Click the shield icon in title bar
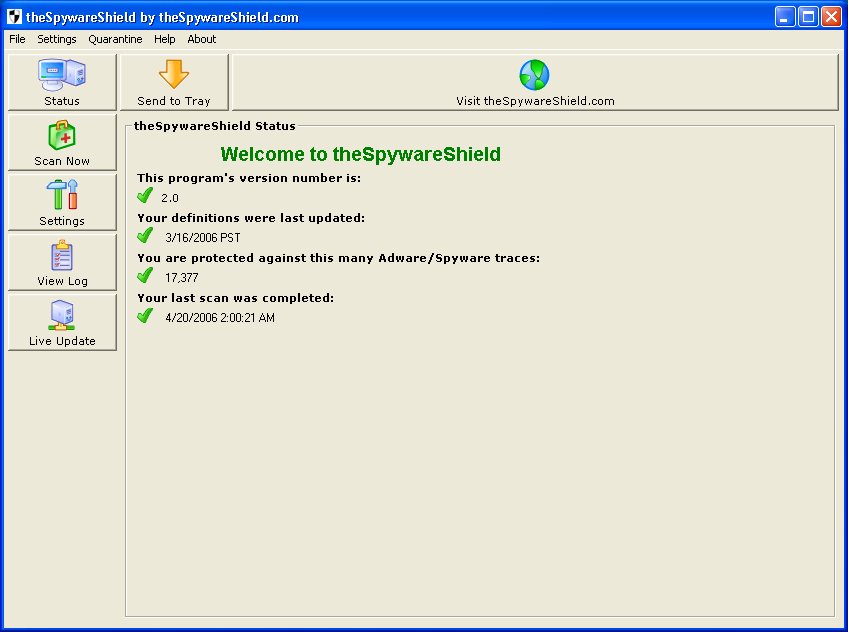The height and width of the screenshot is (632, 848). coord(14,17)
